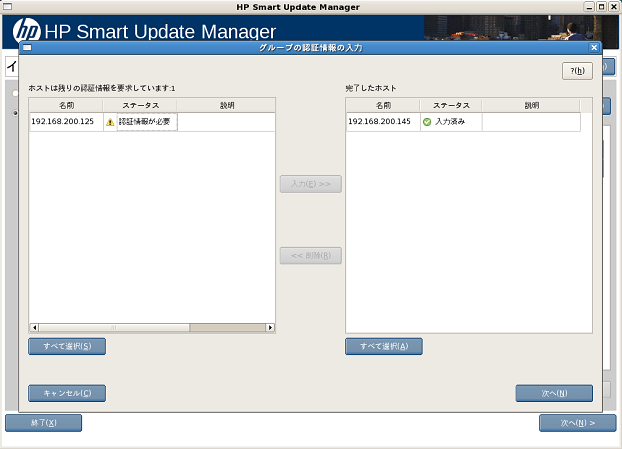Viewport: 622px width, 449px height.
Task: Click the HP logo in the header
Action: (x=25, y=29)
